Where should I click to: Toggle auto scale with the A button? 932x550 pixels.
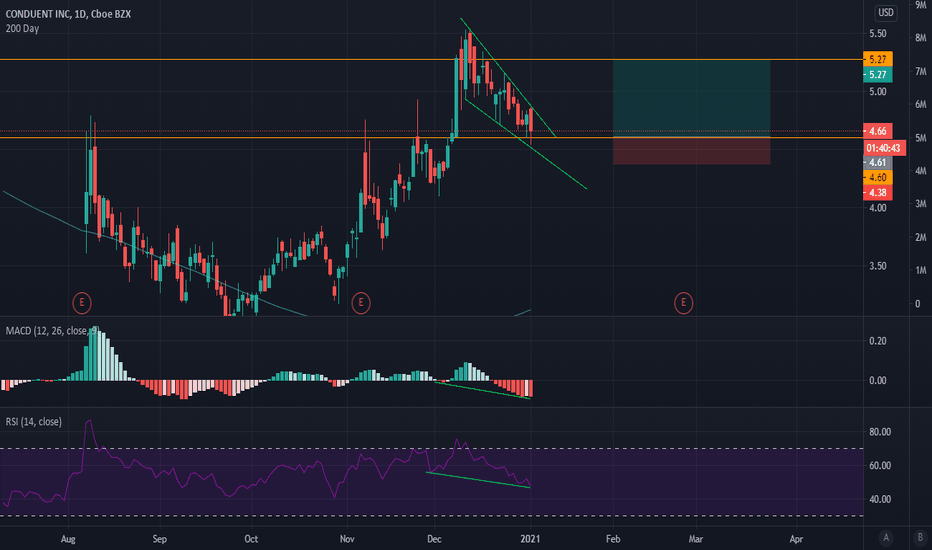click(x=886, y=538)
